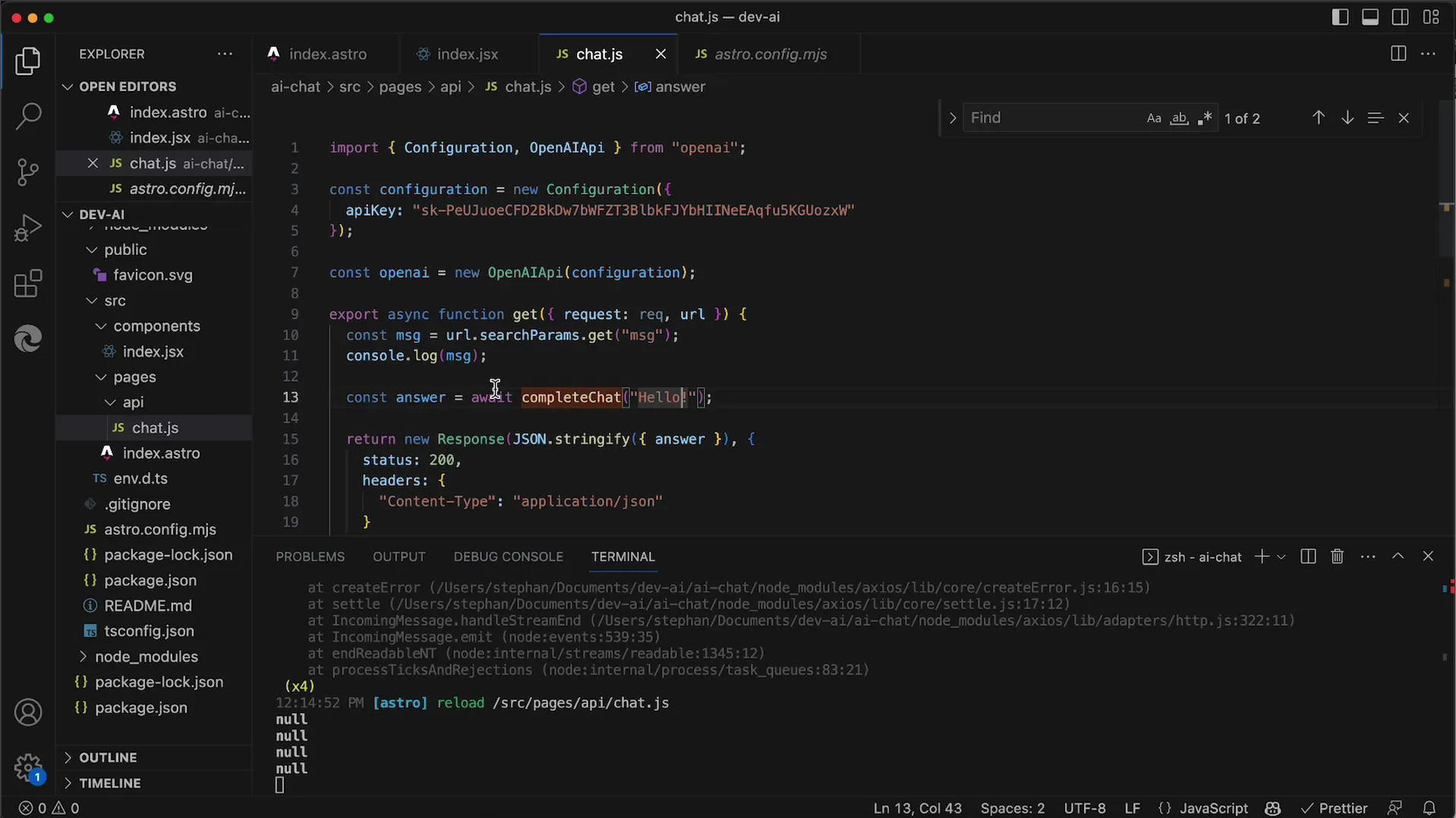The image size is (1456, 818).
Task: Open Accounts menu in activity bar
Action: (x=28, y=713)
